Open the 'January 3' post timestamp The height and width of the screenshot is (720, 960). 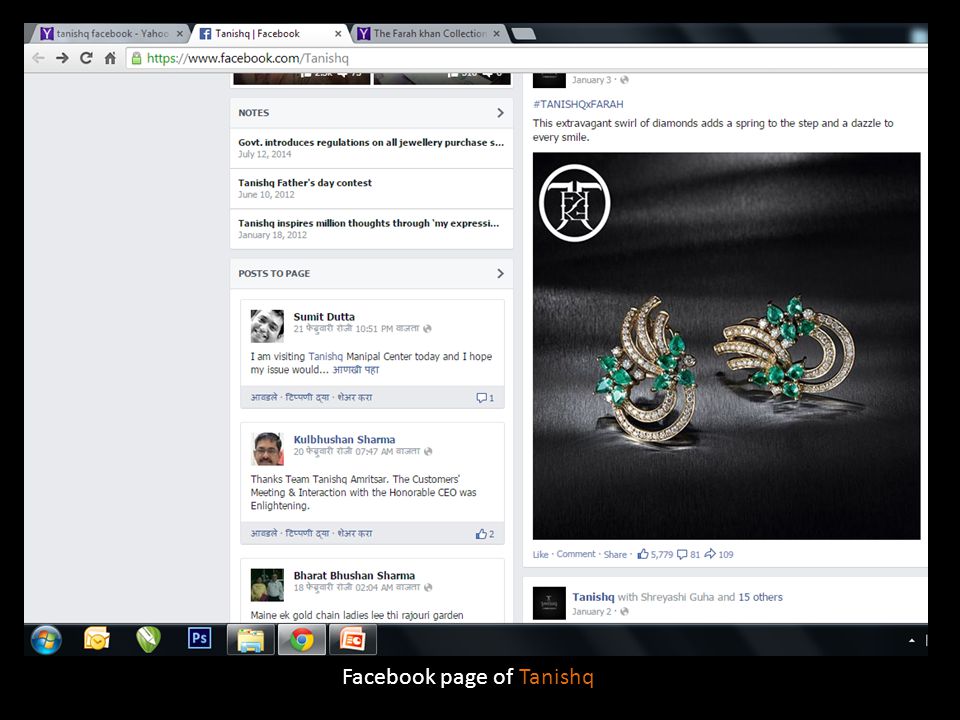pos(591,80)
